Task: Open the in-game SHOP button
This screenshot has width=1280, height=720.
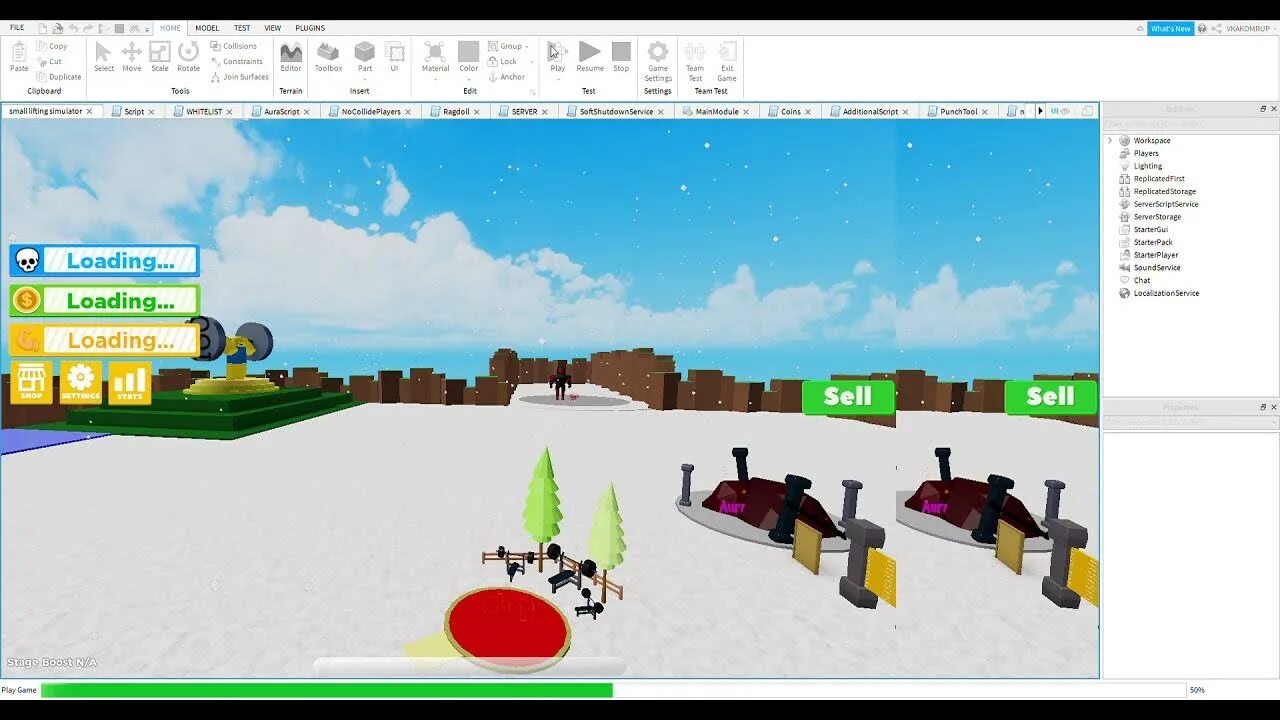Action: tap(32, 383)
